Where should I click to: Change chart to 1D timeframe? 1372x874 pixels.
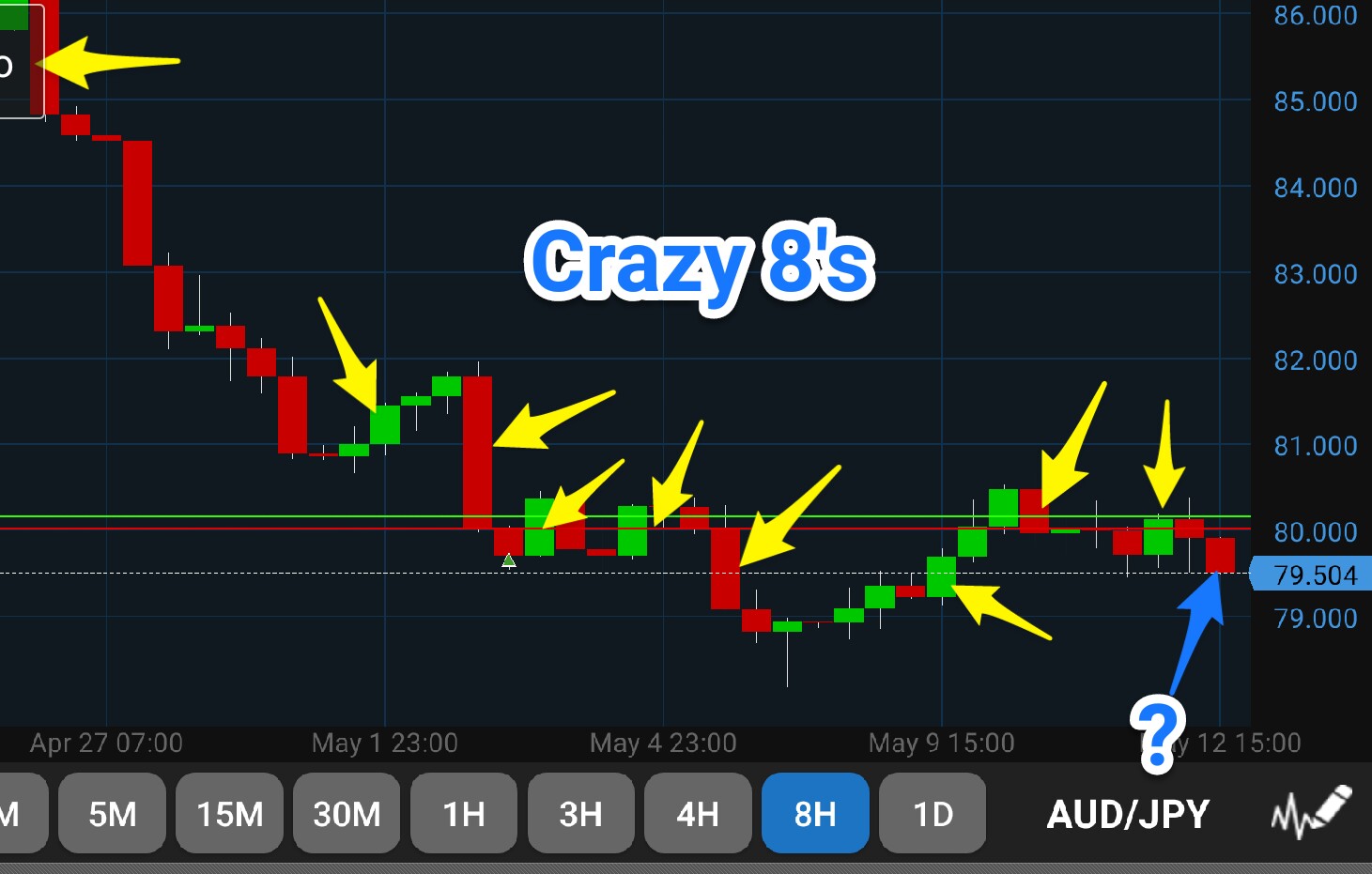tap(933, 813)
